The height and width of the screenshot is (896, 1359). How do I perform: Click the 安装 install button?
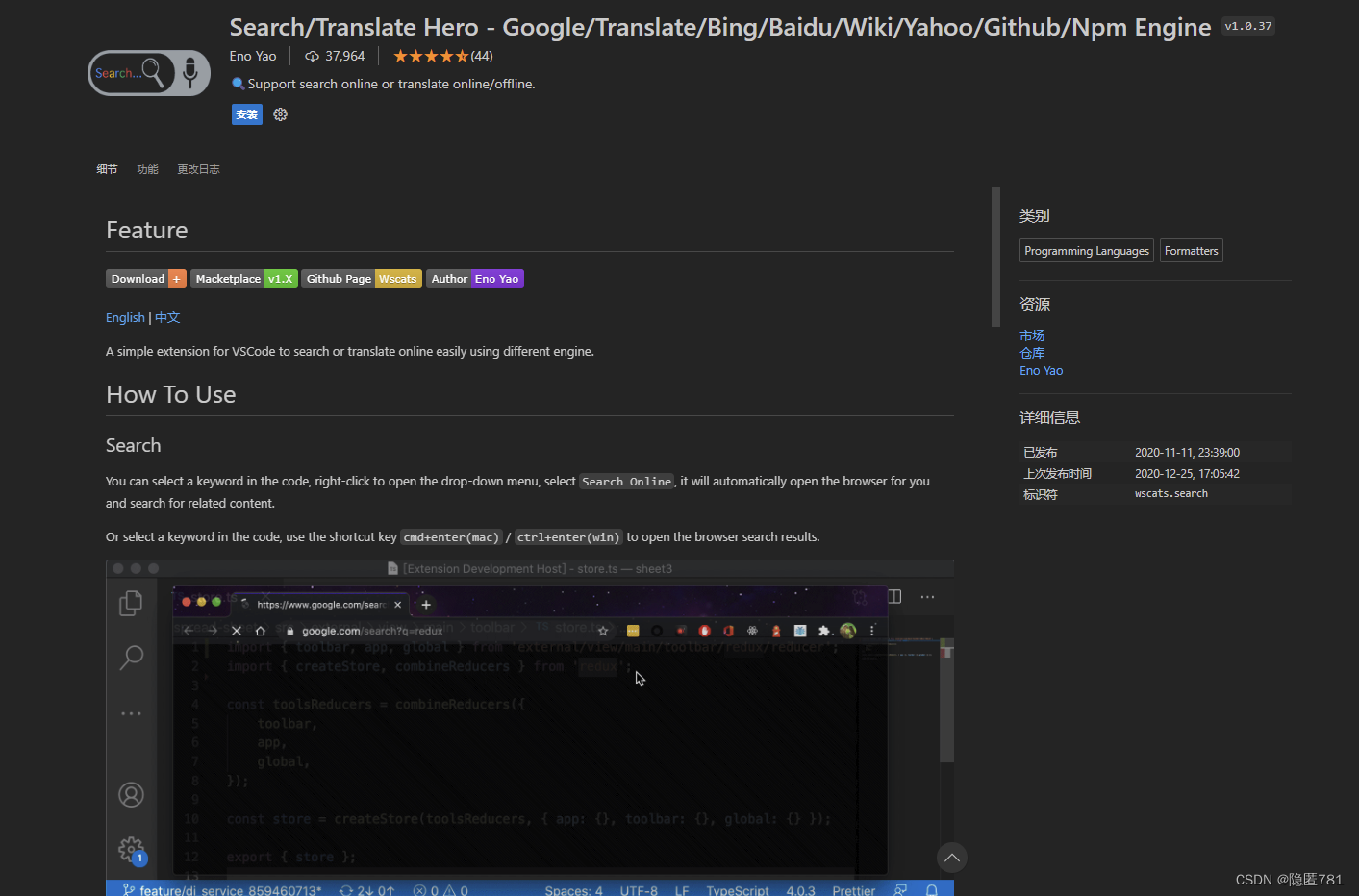(x=246, y=114)
